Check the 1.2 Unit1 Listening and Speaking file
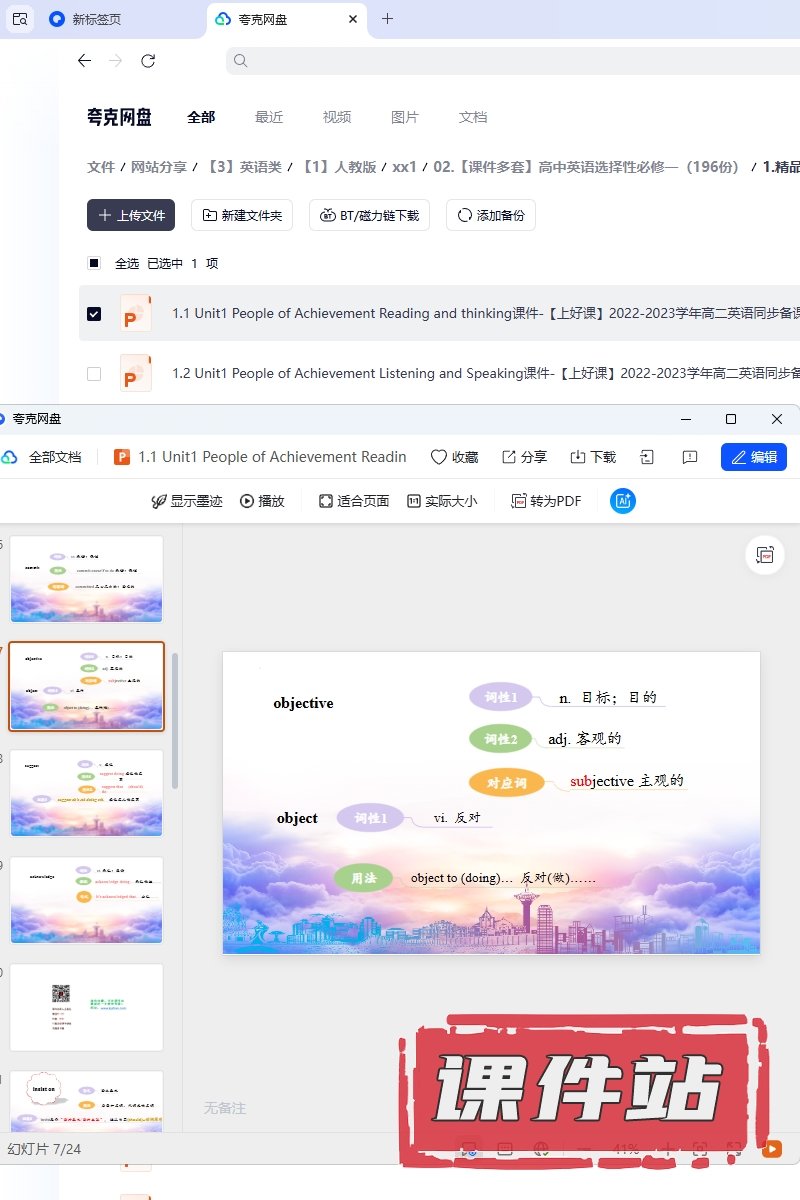The image size is (800, 1200). point(94,374)
